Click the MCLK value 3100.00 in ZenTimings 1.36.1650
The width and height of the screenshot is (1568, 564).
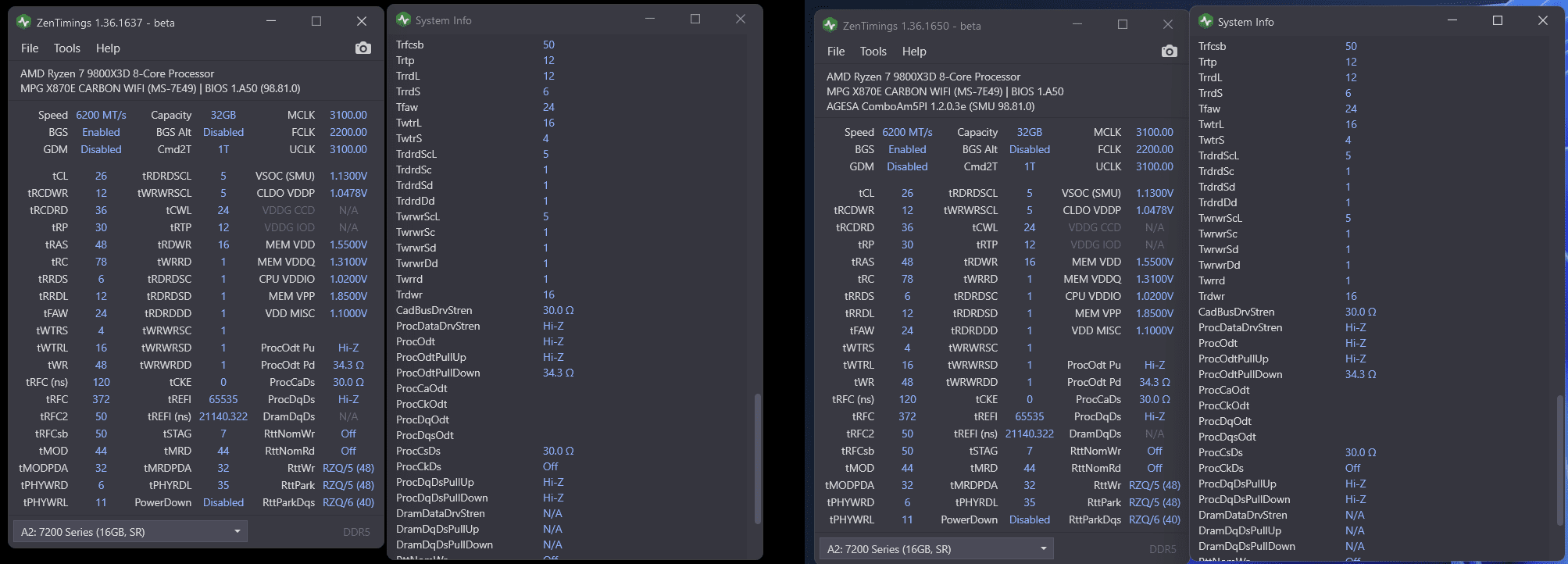pos(1155,132)
